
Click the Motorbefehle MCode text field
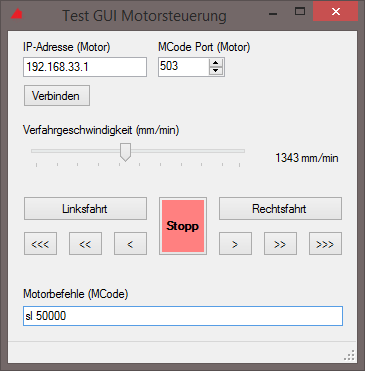pos(183,316)
